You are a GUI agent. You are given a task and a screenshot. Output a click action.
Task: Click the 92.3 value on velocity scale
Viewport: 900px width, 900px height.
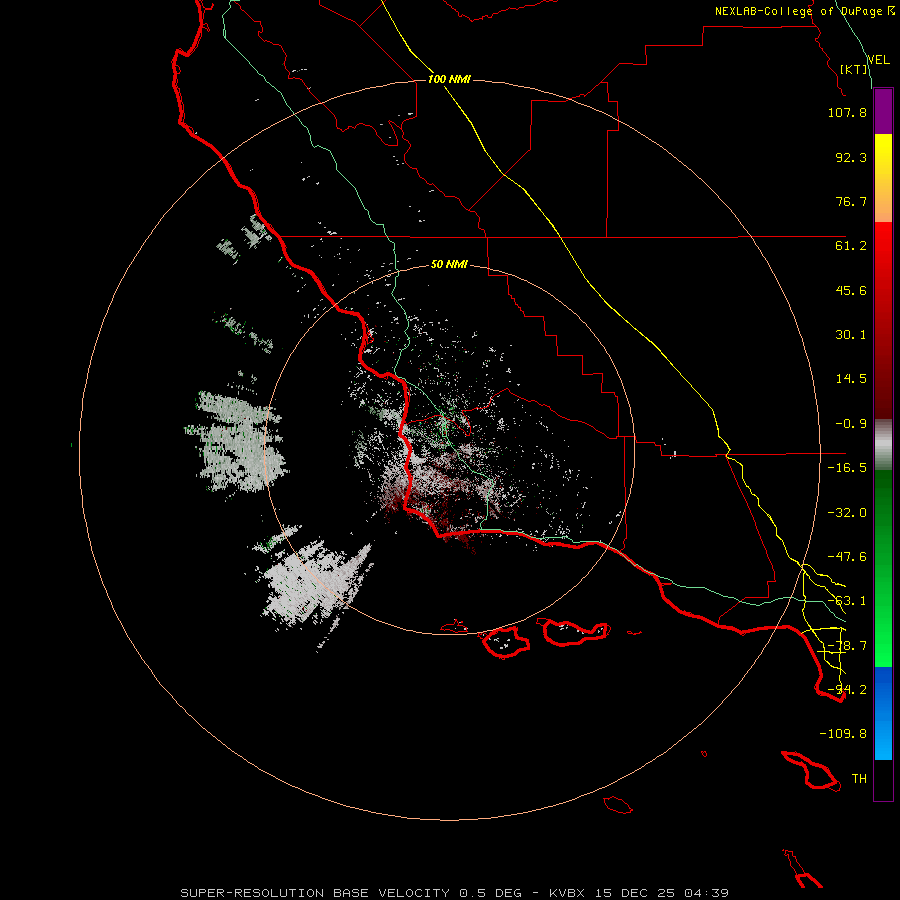[x=851, y=157]
